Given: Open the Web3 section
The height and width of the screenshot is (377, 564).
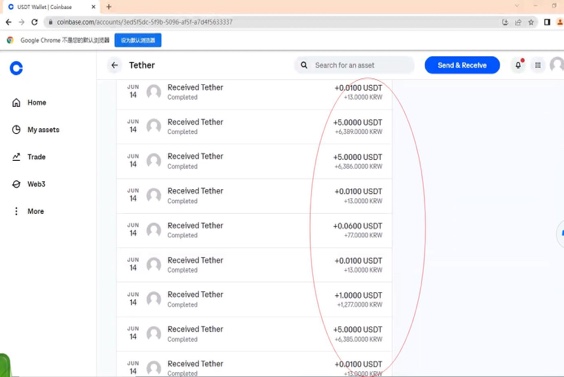Looking at the screenshot, I should pos(29,184).
